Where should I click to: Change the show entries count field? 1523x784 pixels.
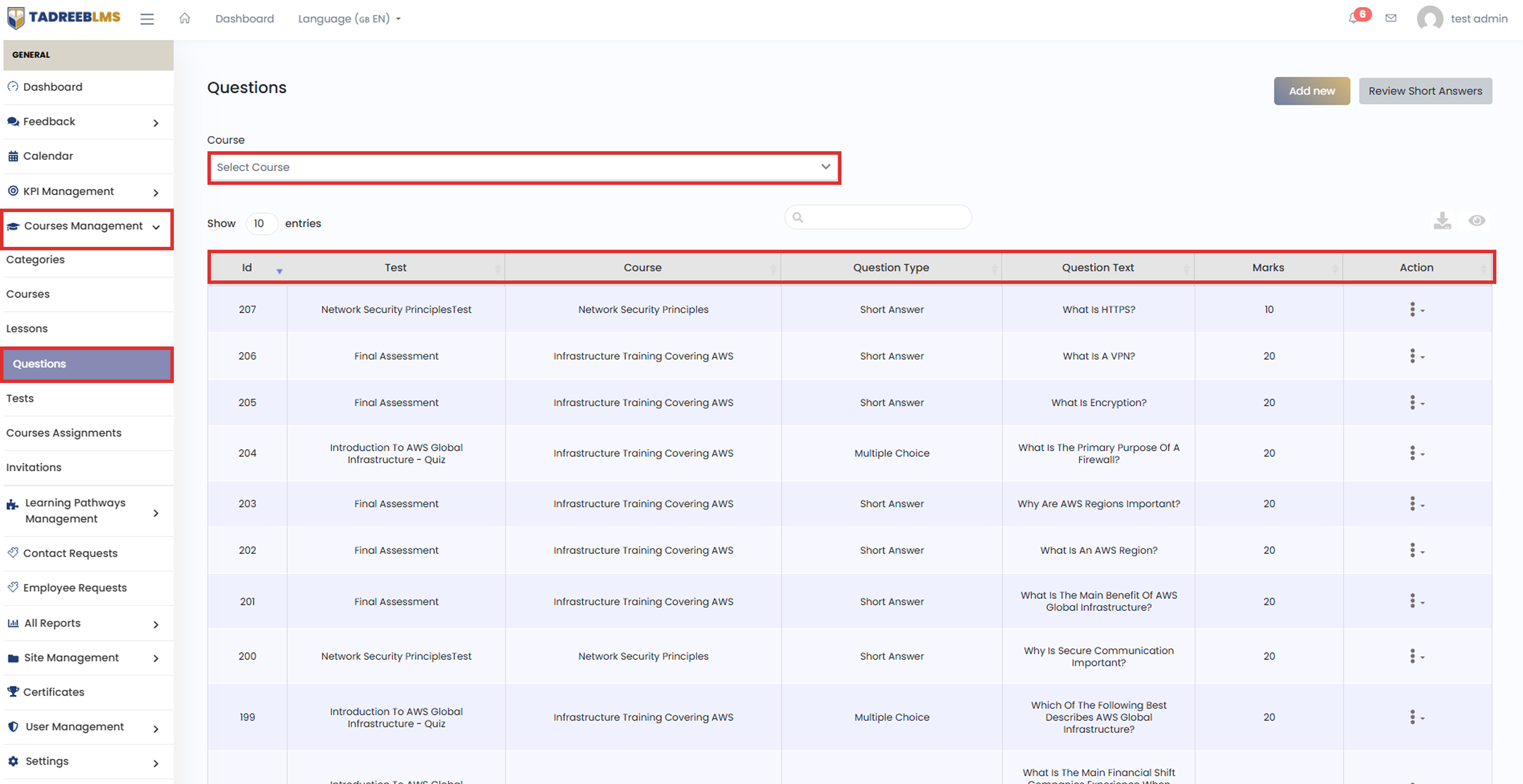[x=261, y=223]
